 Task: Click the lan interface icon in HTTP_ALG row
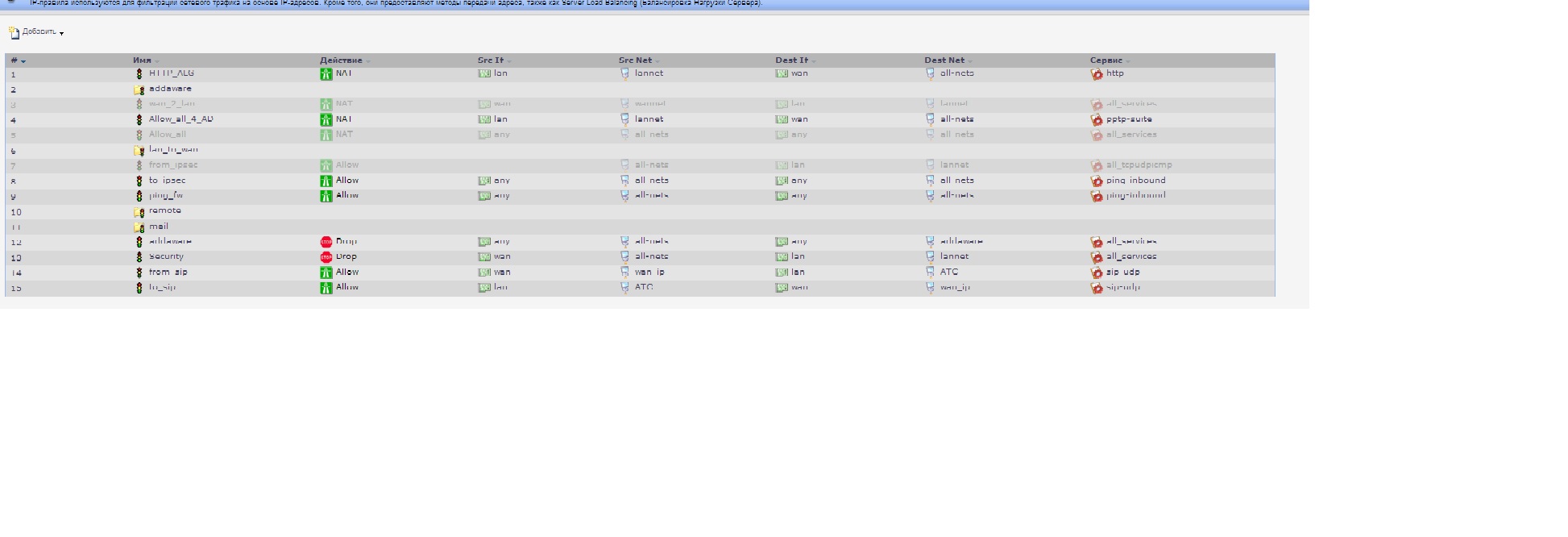tap(483, 73)
